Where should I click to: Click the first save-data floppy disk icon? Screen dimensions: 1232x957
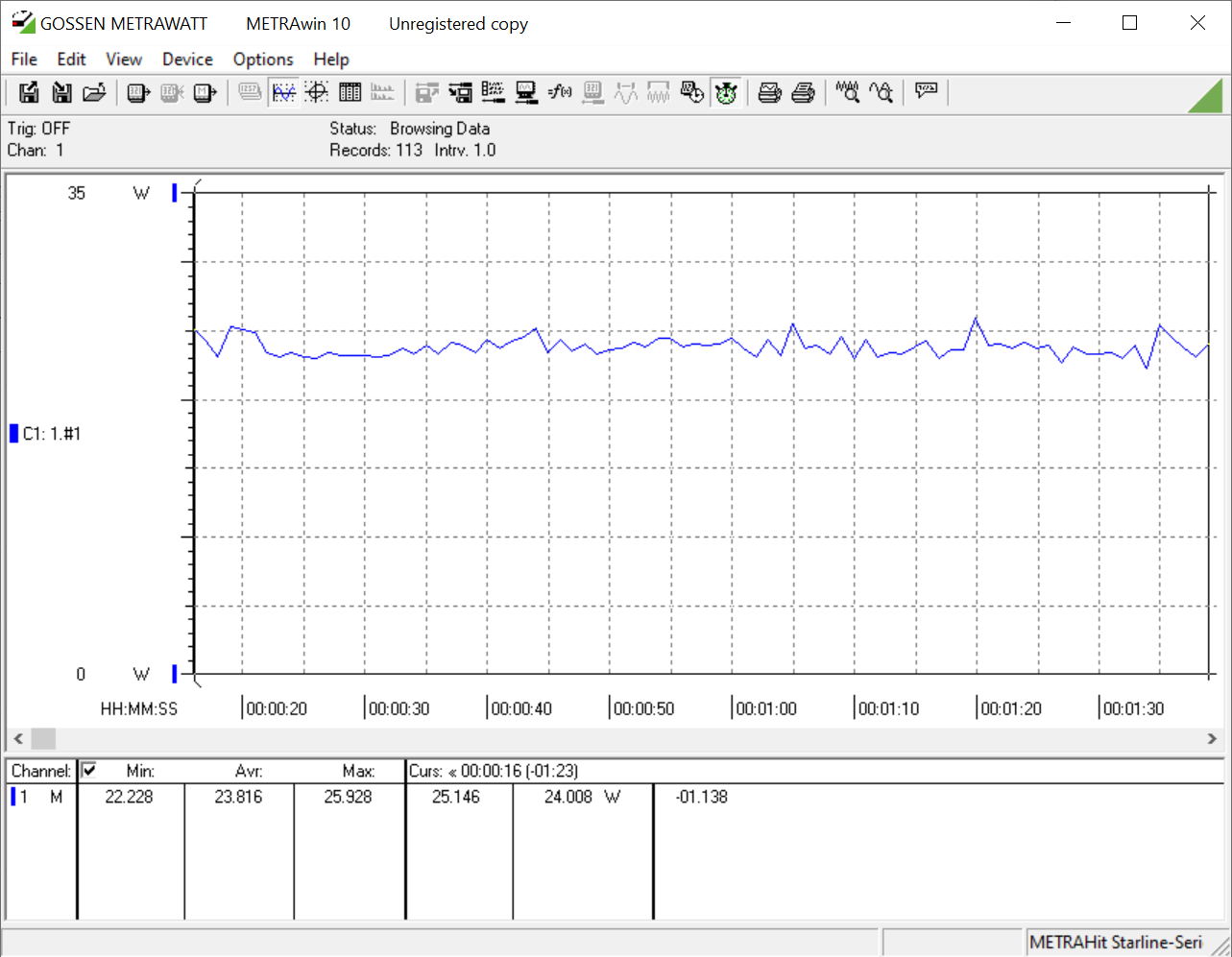[29, 92]
